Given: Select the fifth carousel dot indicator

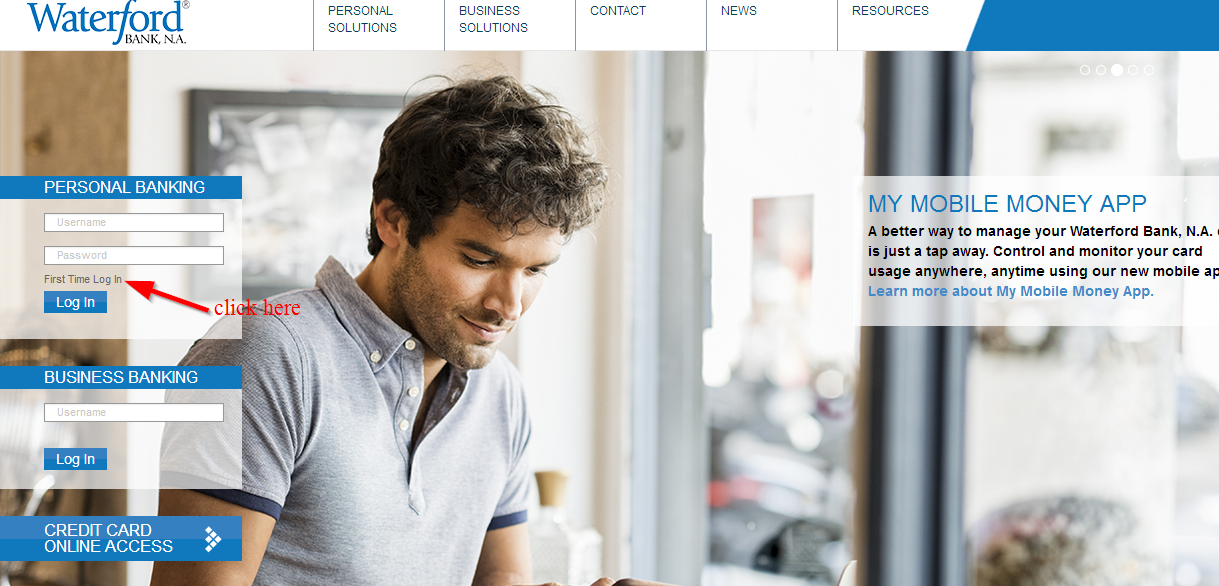Looking at the screenshot, I should (1148, 70).
